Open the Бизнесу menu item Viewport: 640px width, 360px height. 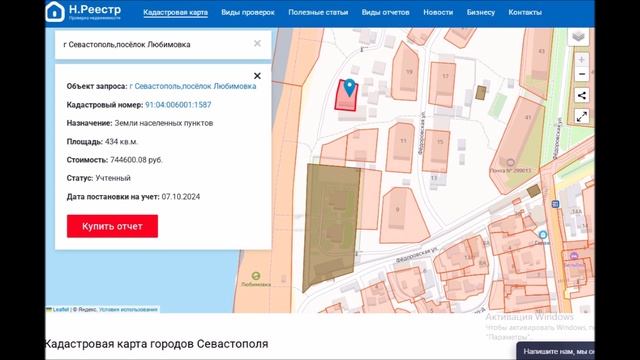click(x=481, y=12)
